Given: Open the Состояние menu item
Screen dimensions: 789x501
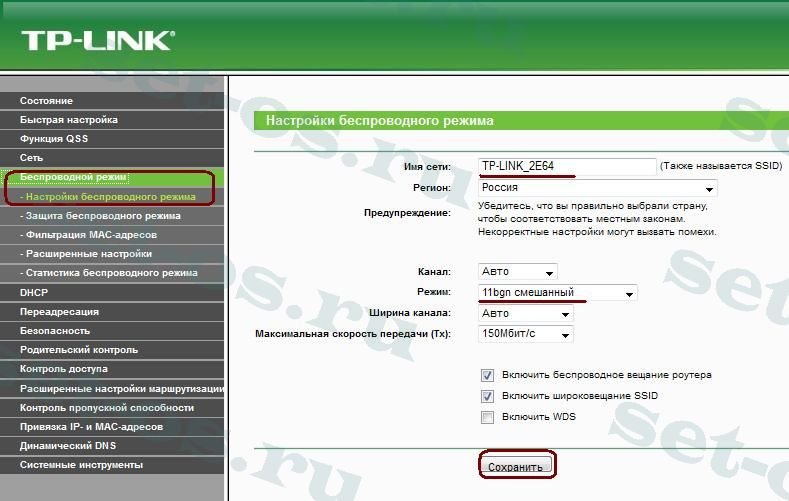Looking at the screenshot, I should coord(112,101).
